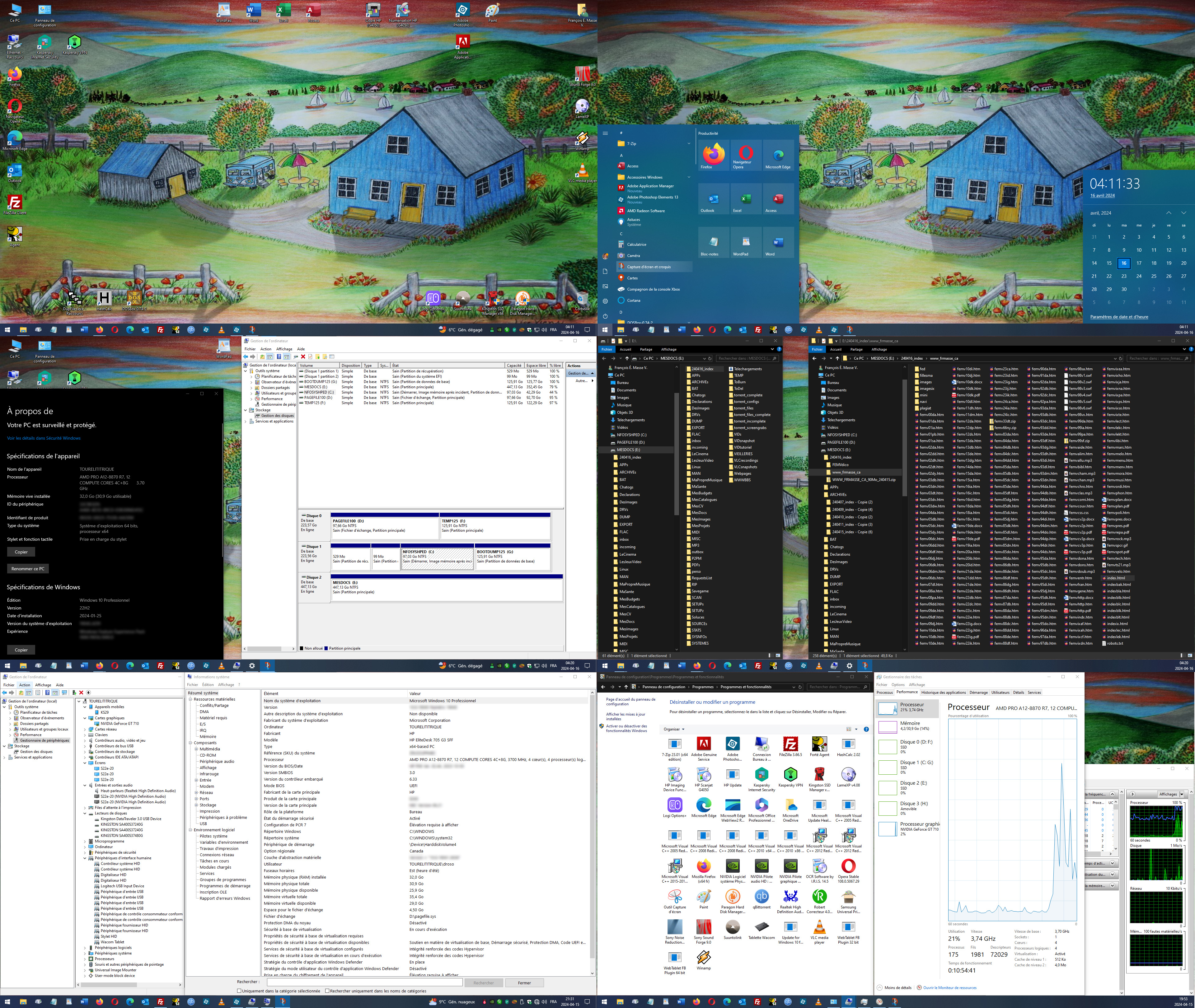Image resolution: width=1195 pixels, height=1008 pixels.
Task: Select the Mémoire graph in Task Manager sidebar
Action: (907, 727)
